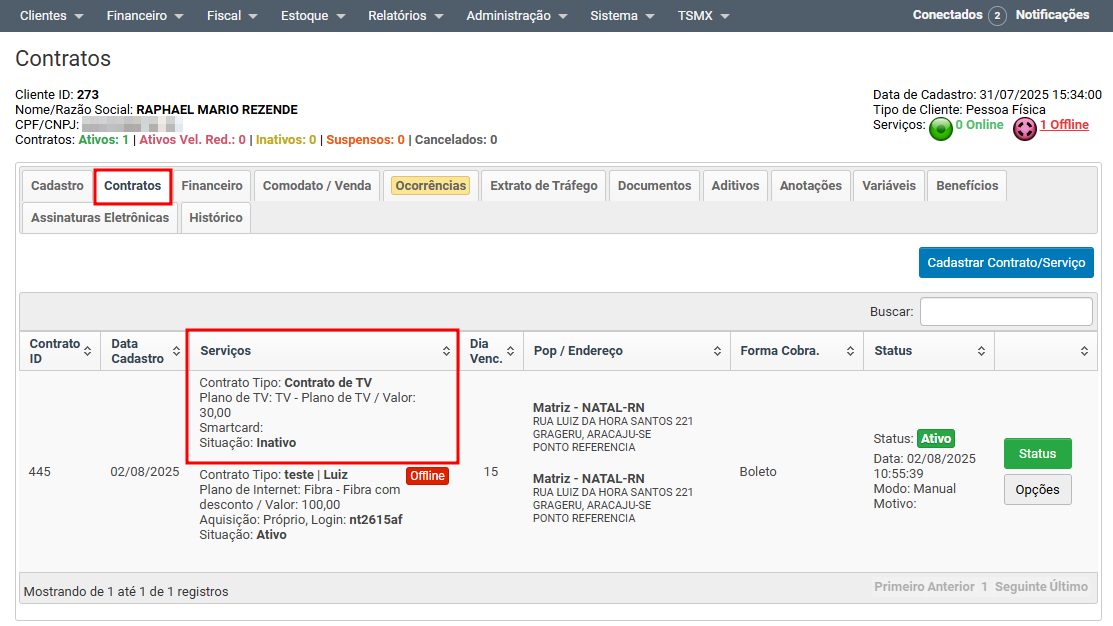The image size is (1113, 626).
Task: Focus the Buscar search field
Action: click(1005, 312)
